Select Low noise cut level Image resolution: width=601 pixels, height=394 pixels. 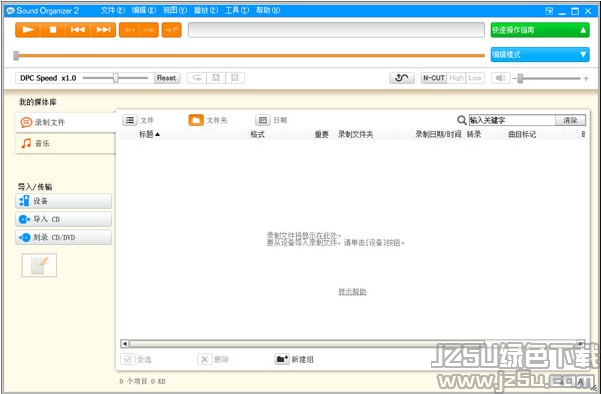(475, 78)
